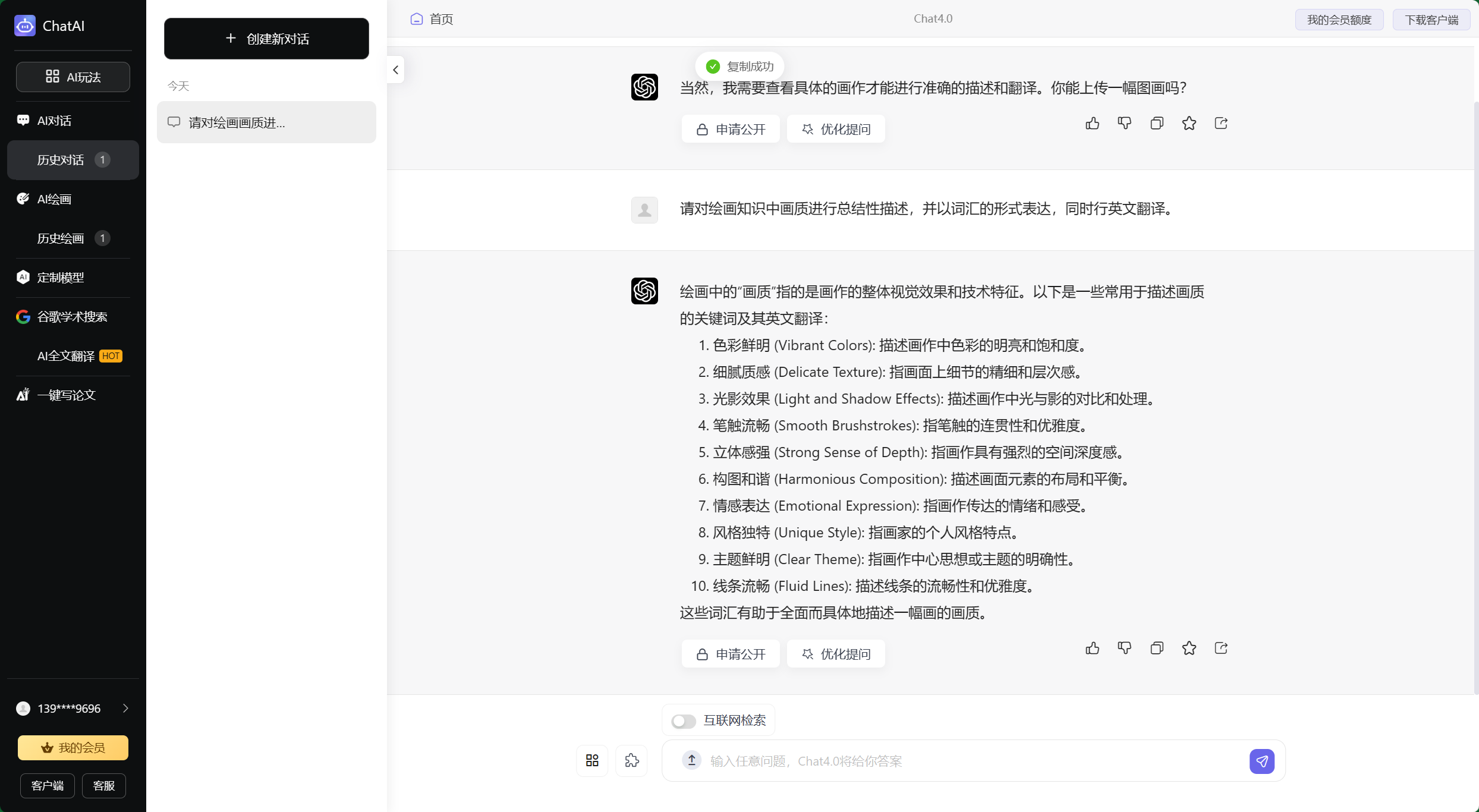Viewport: 1479px width, 812px height.
Task: Collapse the conversation list panel arrow
Action: 396,70
